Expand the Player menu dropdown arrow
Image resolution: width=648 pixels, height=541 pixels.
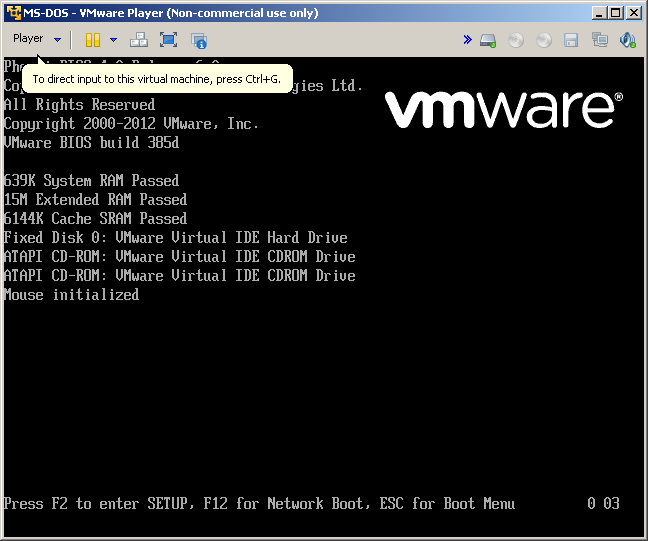[57, 40]
